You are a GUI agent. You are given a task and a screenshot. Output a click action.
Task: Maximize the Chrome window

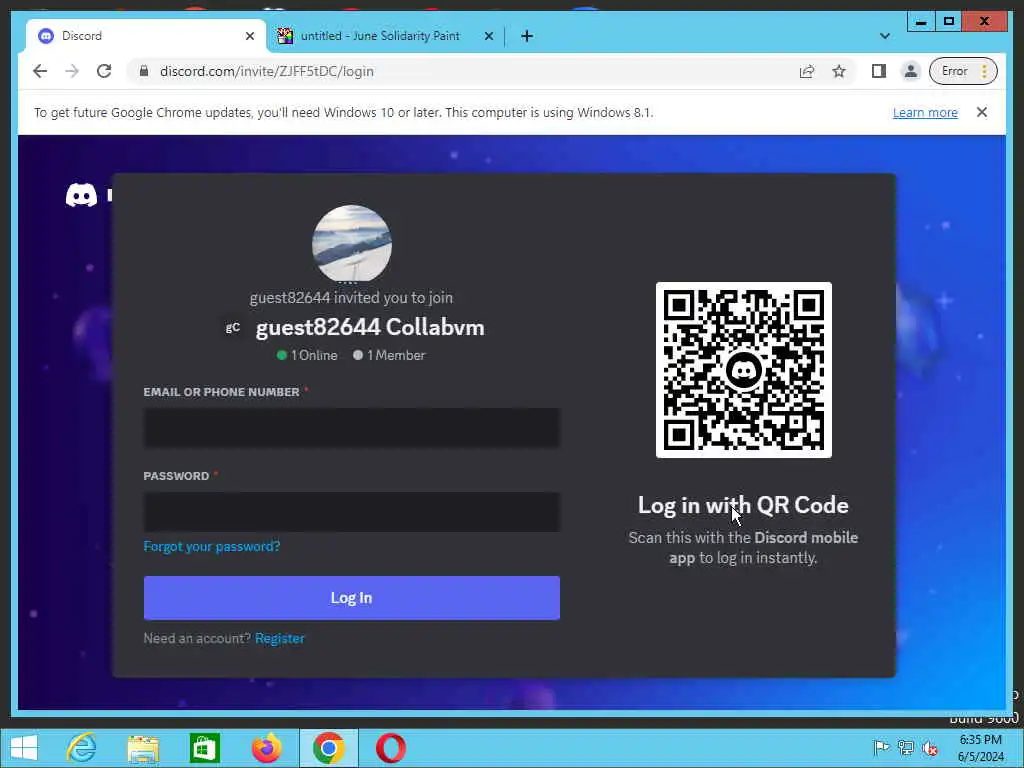949,22
